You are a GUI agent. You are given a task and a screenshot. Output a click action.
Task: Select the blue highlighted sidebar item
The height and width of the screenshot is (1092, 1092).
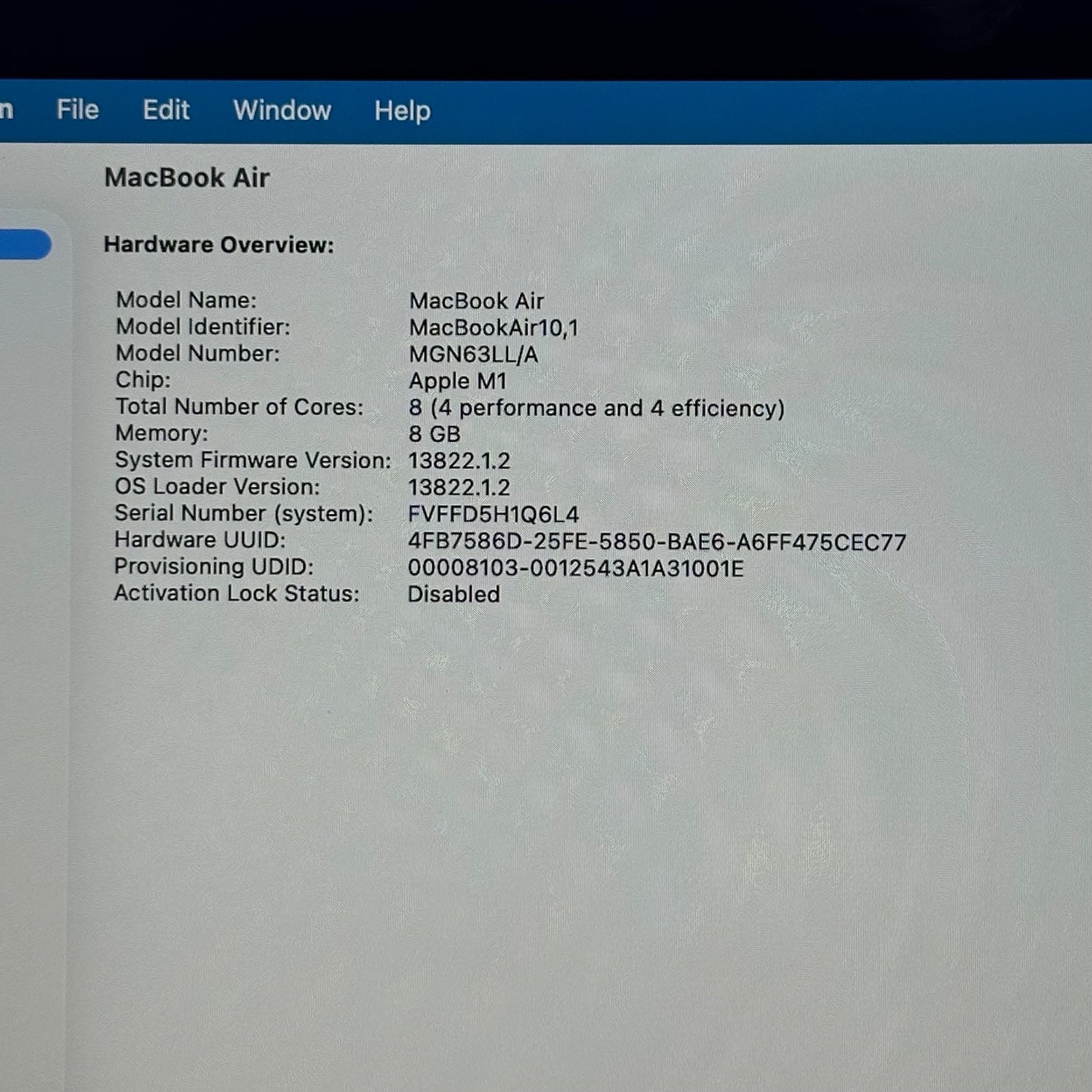click(25, 245)
